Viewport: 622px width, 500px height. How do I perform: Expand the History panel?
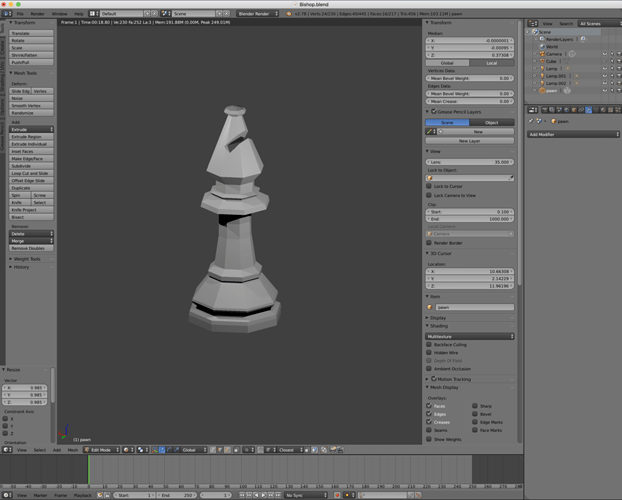(x=19, y=267)
